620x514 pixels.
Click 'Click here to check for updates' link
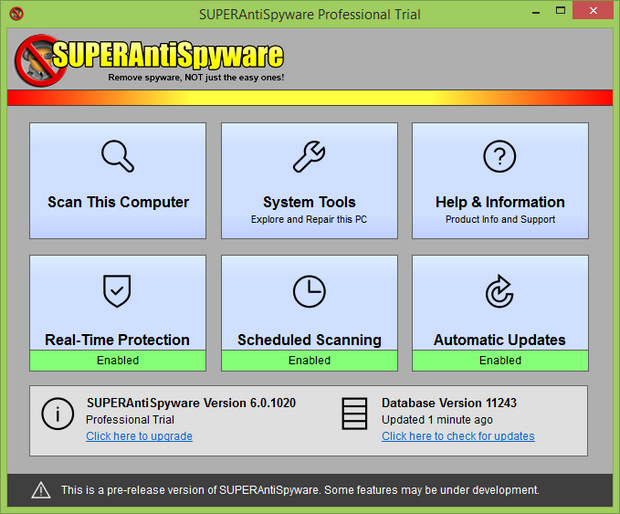(x=458, y=436)
